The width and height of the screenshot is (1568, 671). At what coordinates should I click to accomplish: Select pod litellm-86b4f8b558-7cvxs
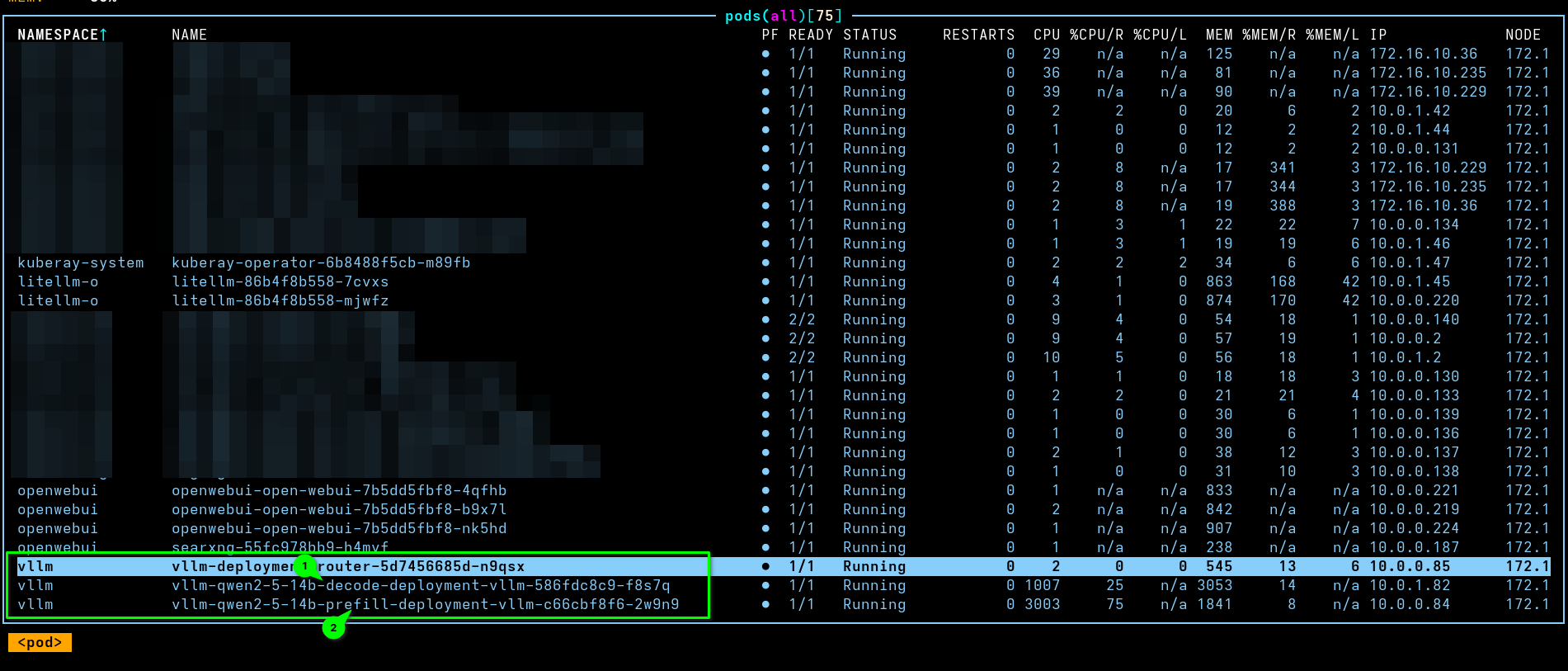click(x=784, y=281)
